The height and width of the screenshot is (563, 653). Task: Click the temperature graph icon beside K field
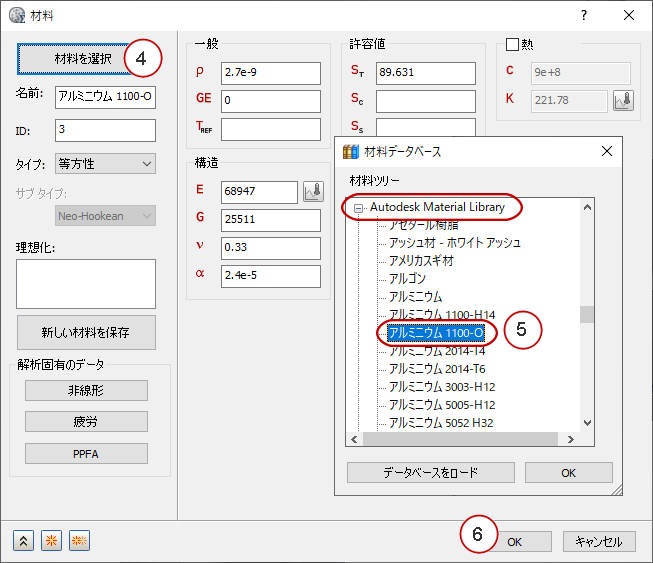pos(623,101)
